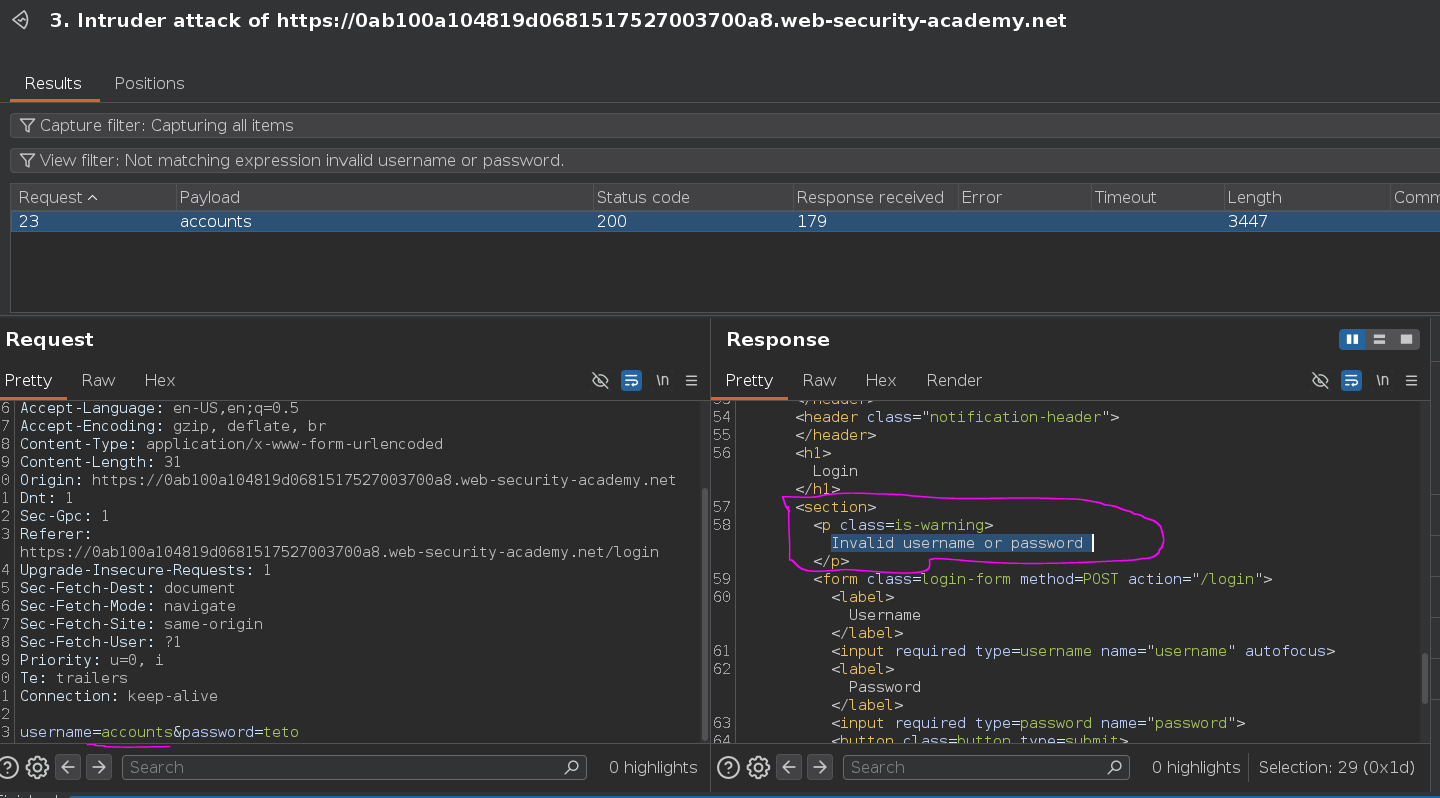The width and height of the screenshot is (1440, 798).
Task: Sort by Response received column
Action: 875,197
